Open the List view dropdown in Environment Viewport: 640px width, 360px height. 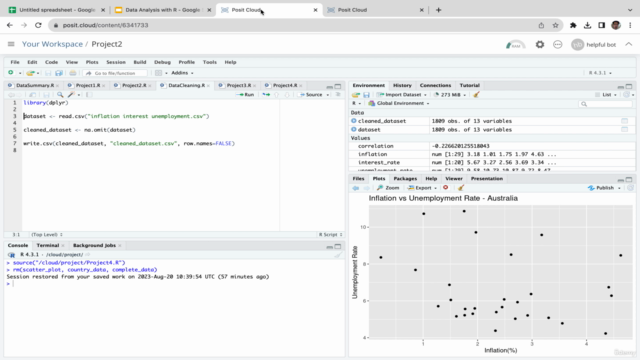(606, 95)
